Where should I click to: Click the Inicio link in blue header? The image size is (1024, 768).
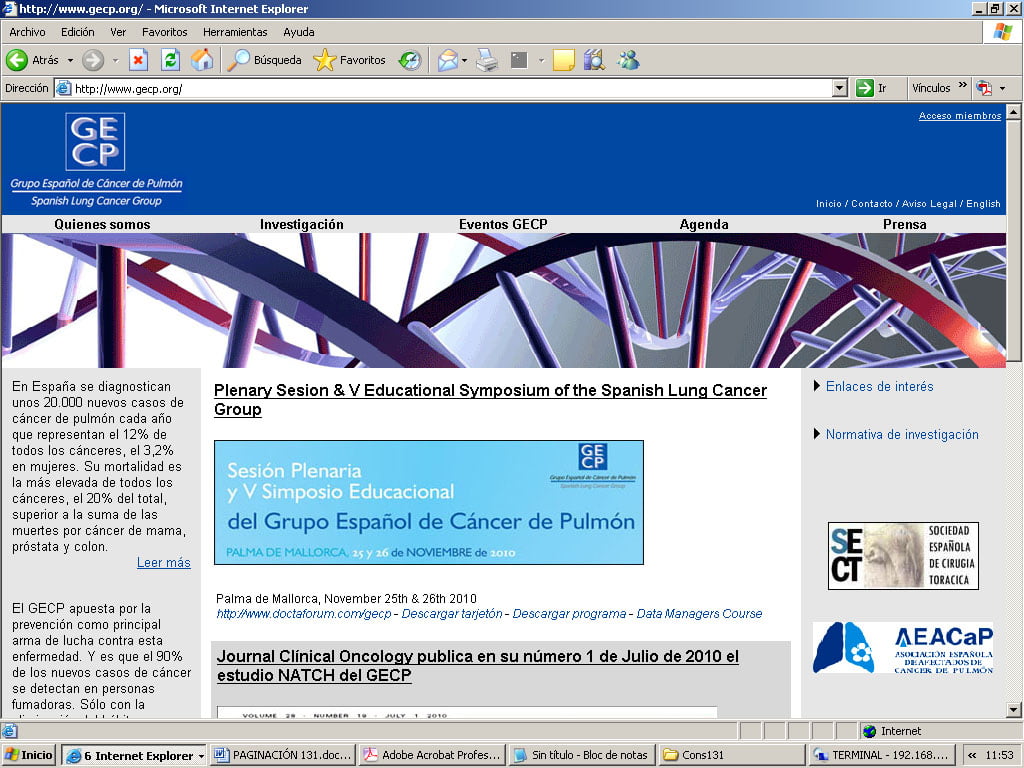[829, 204]
